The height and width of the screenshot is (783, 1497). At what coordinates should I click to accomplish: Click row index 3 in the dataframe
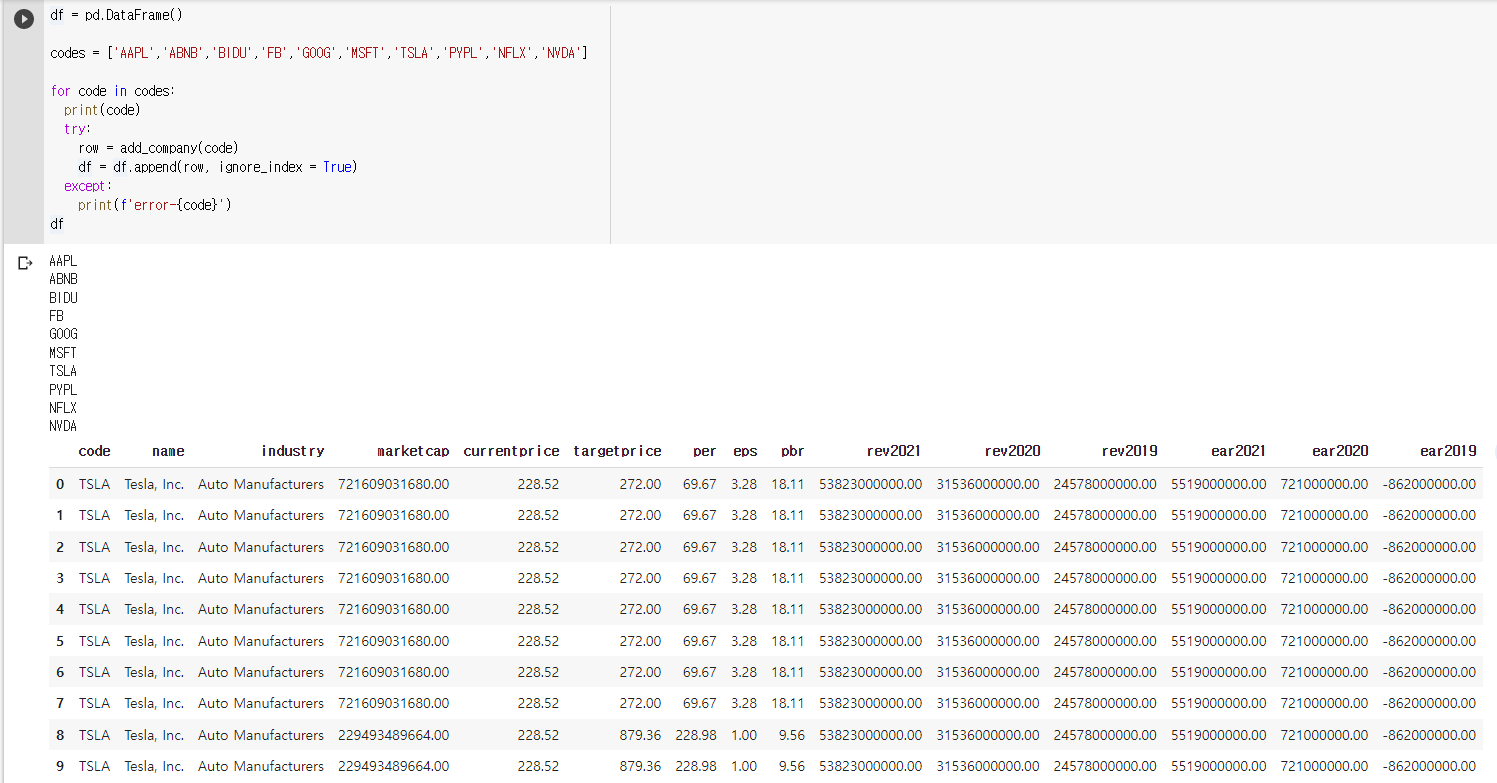coord(60,578)
